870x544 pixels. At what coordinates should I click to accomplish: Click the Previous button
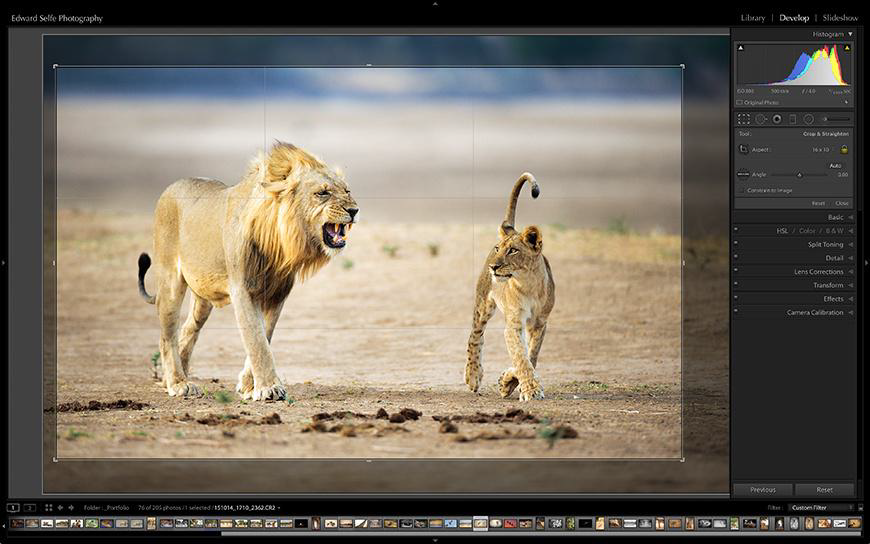763,490
